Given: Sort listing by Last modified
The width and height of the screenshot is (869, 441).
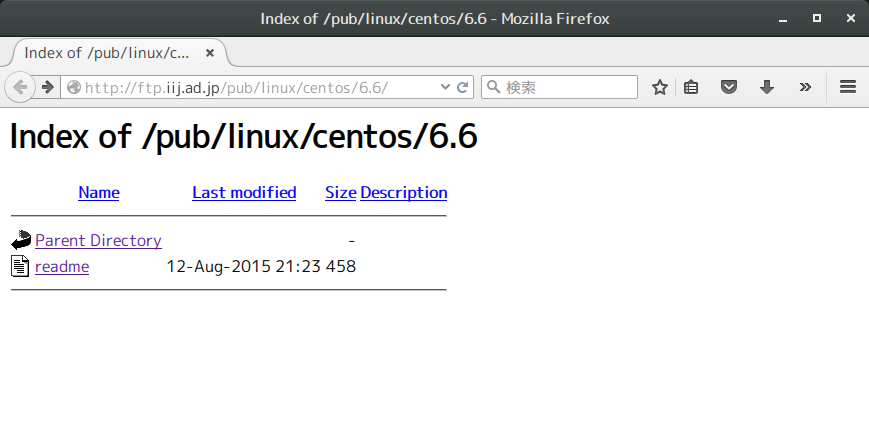Looking at the screenshot, I should pyautogui.click(x=244, y=192).
